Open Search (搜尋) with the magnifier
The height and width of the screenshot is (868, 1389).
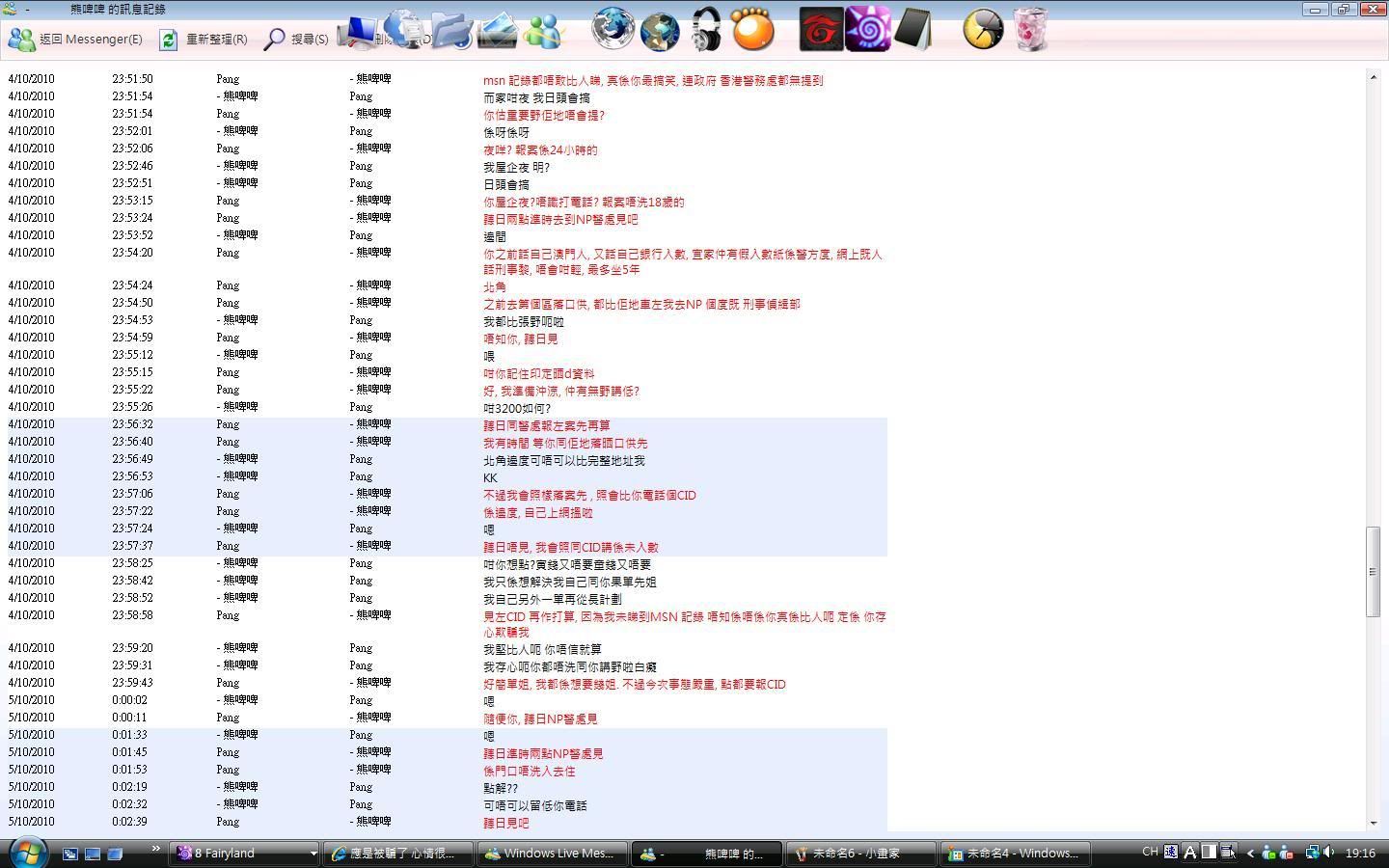click(297, 40)
